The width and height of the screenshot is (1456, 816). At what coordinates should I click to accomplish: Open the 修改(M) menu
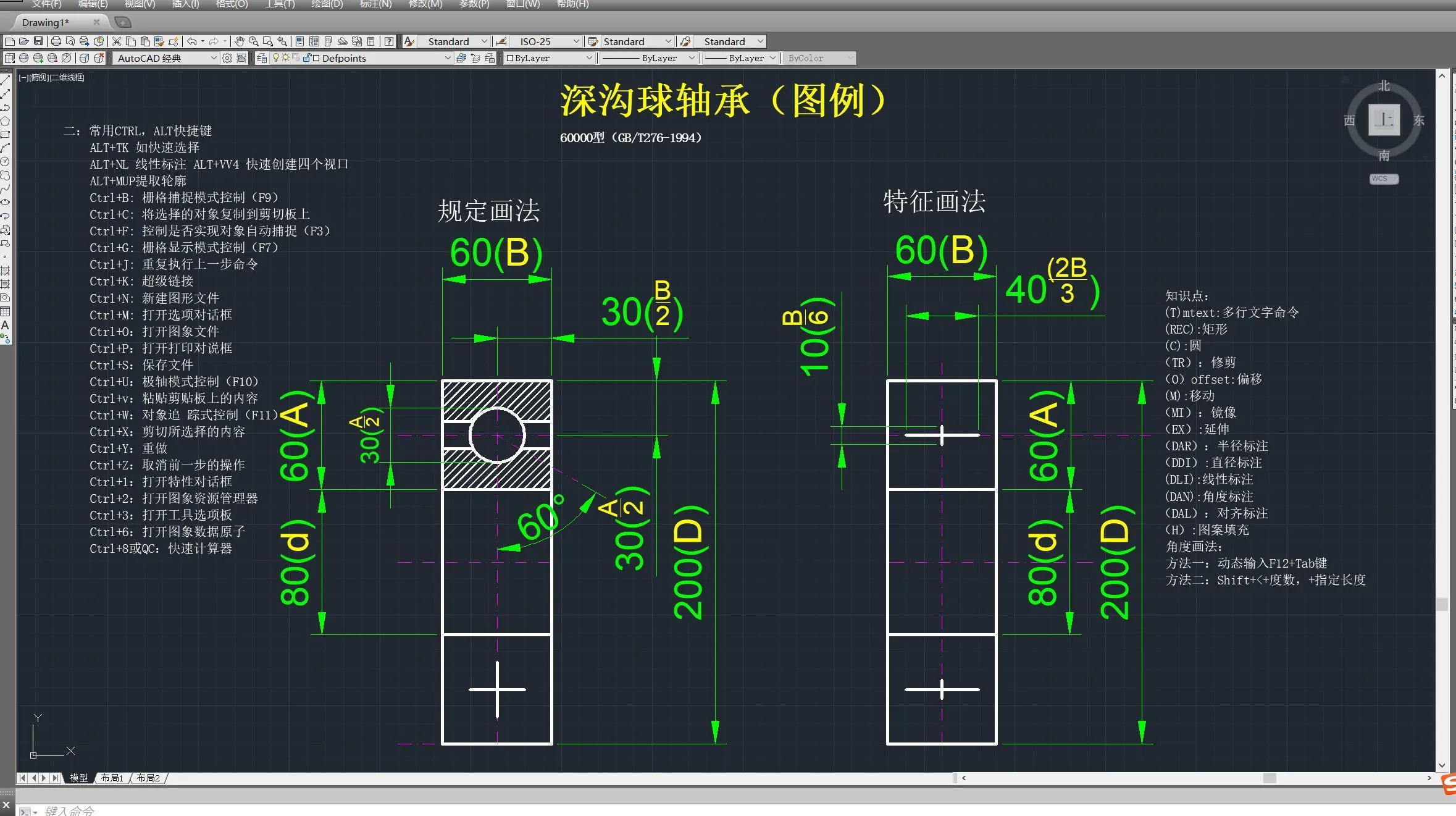425,4
